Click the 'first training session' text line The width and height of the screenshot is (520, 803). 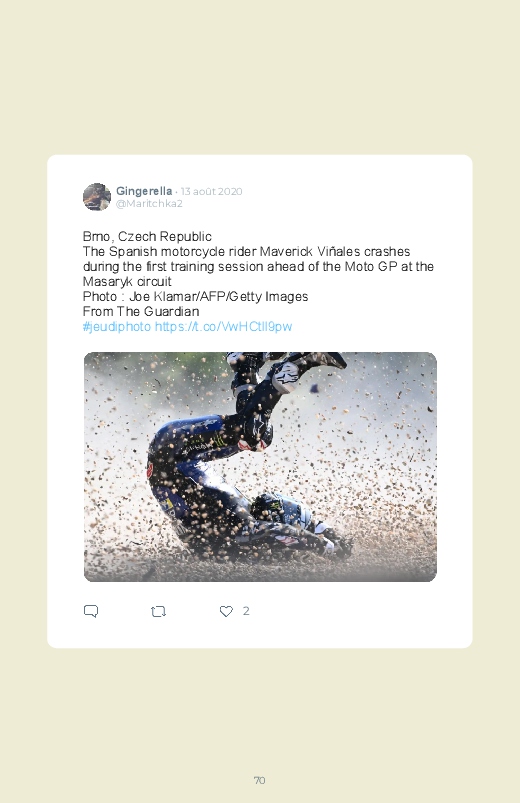[x=258, y=267]
